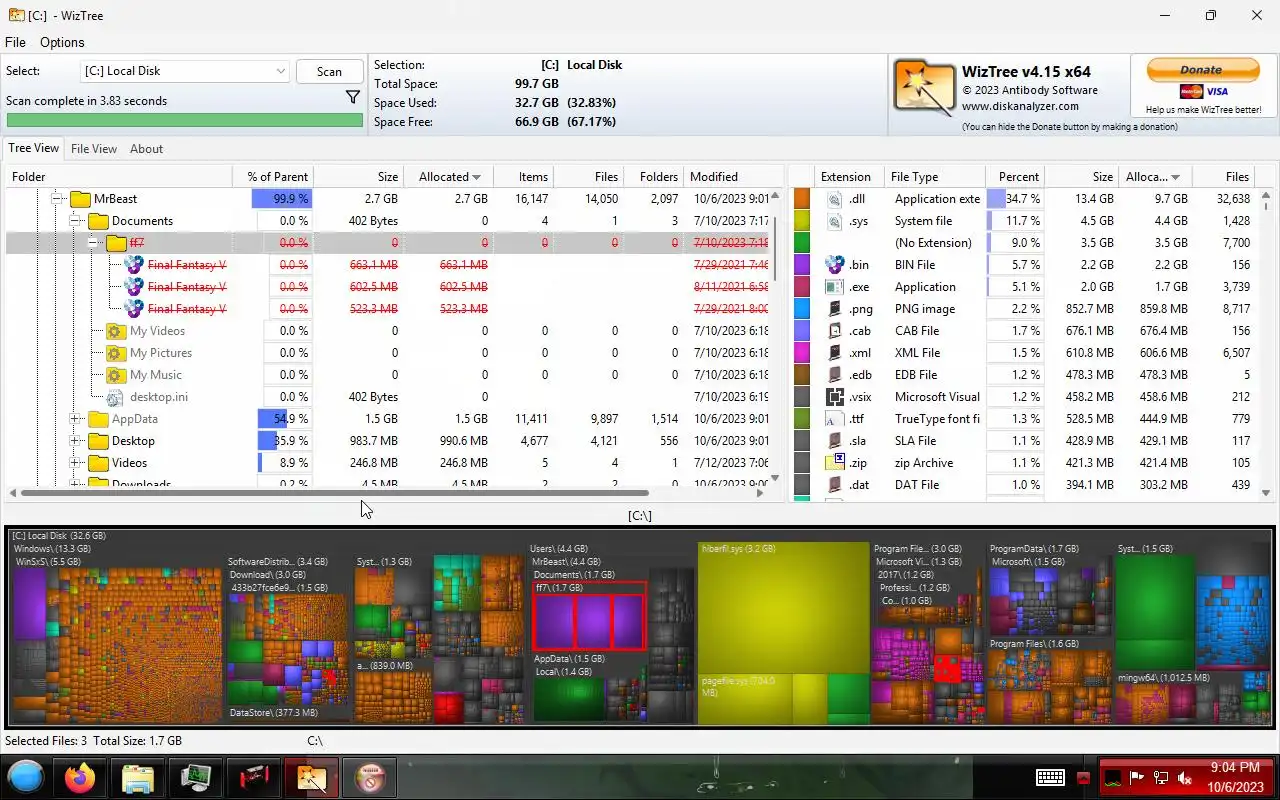Open File Explorer from the taskbar
The image size is (1280, 800).
[137, 777]
